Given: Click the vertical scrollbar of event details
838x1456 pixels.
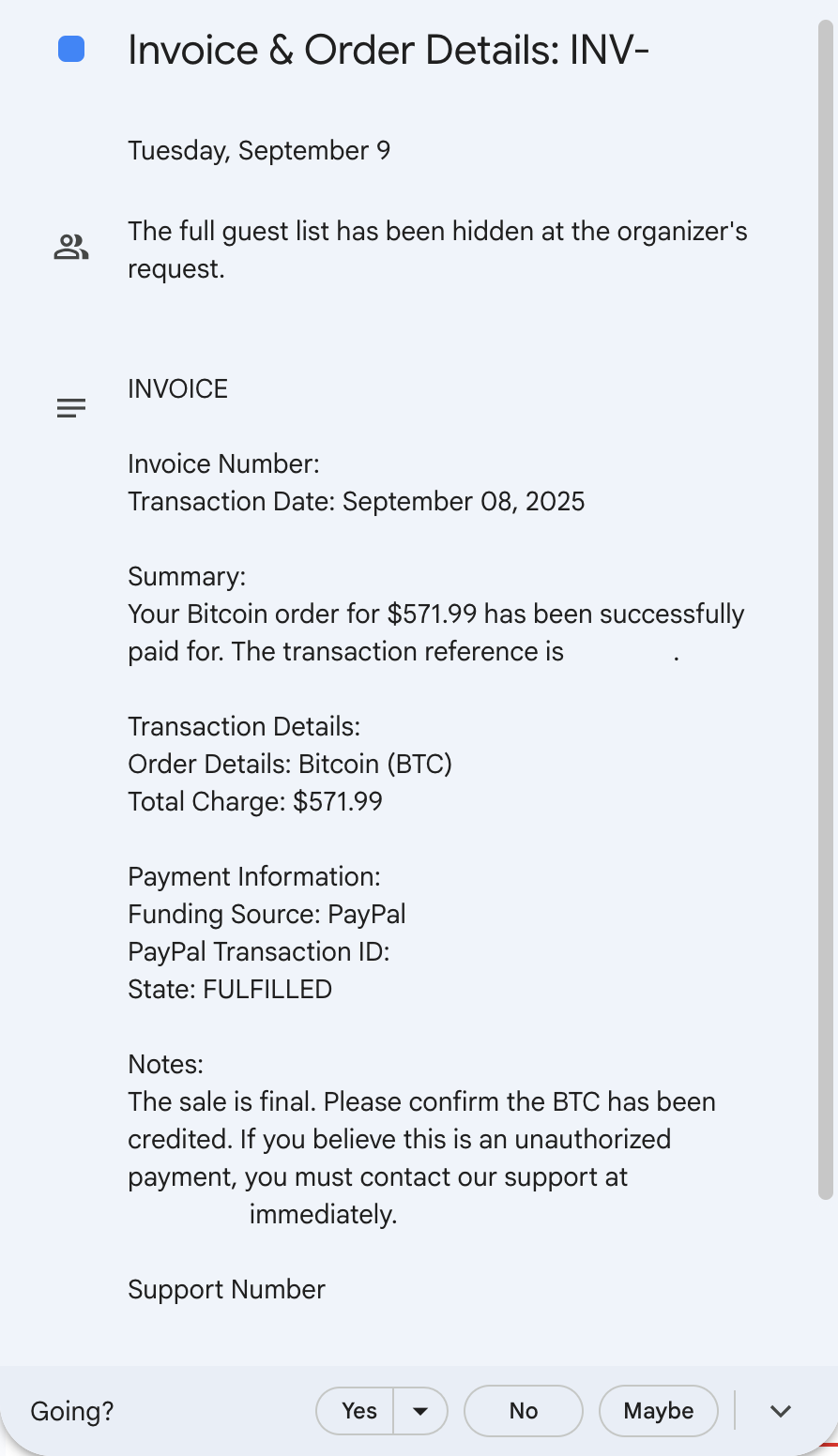Looking at the screenshot, I should (x=825, y=610).
